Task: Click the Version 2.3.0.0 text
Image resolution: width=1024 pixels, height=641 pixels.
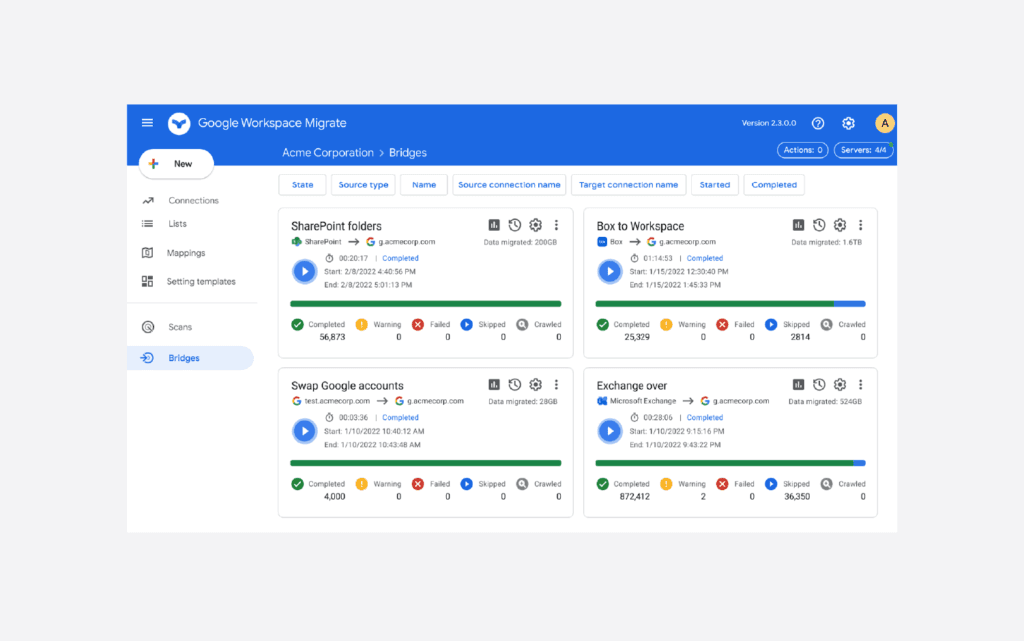Action: 769,123
